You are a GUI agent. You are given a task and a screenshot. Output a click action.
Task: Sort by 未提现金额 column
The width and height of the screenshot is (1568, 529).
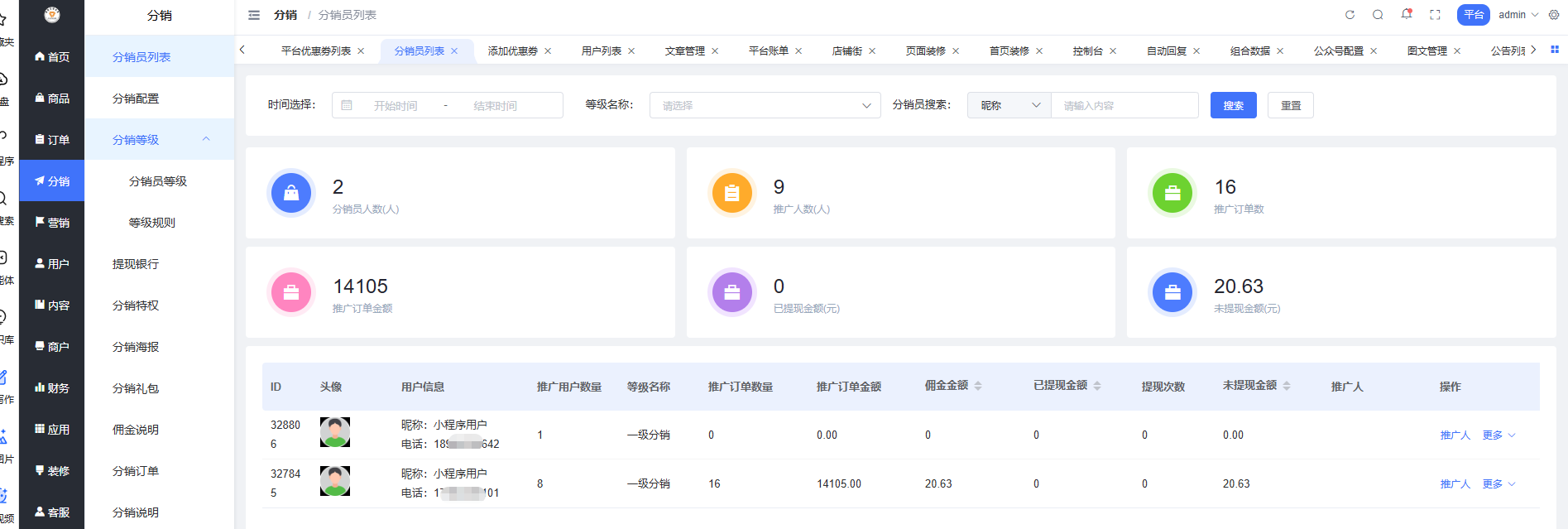(x=1287, y=386)
